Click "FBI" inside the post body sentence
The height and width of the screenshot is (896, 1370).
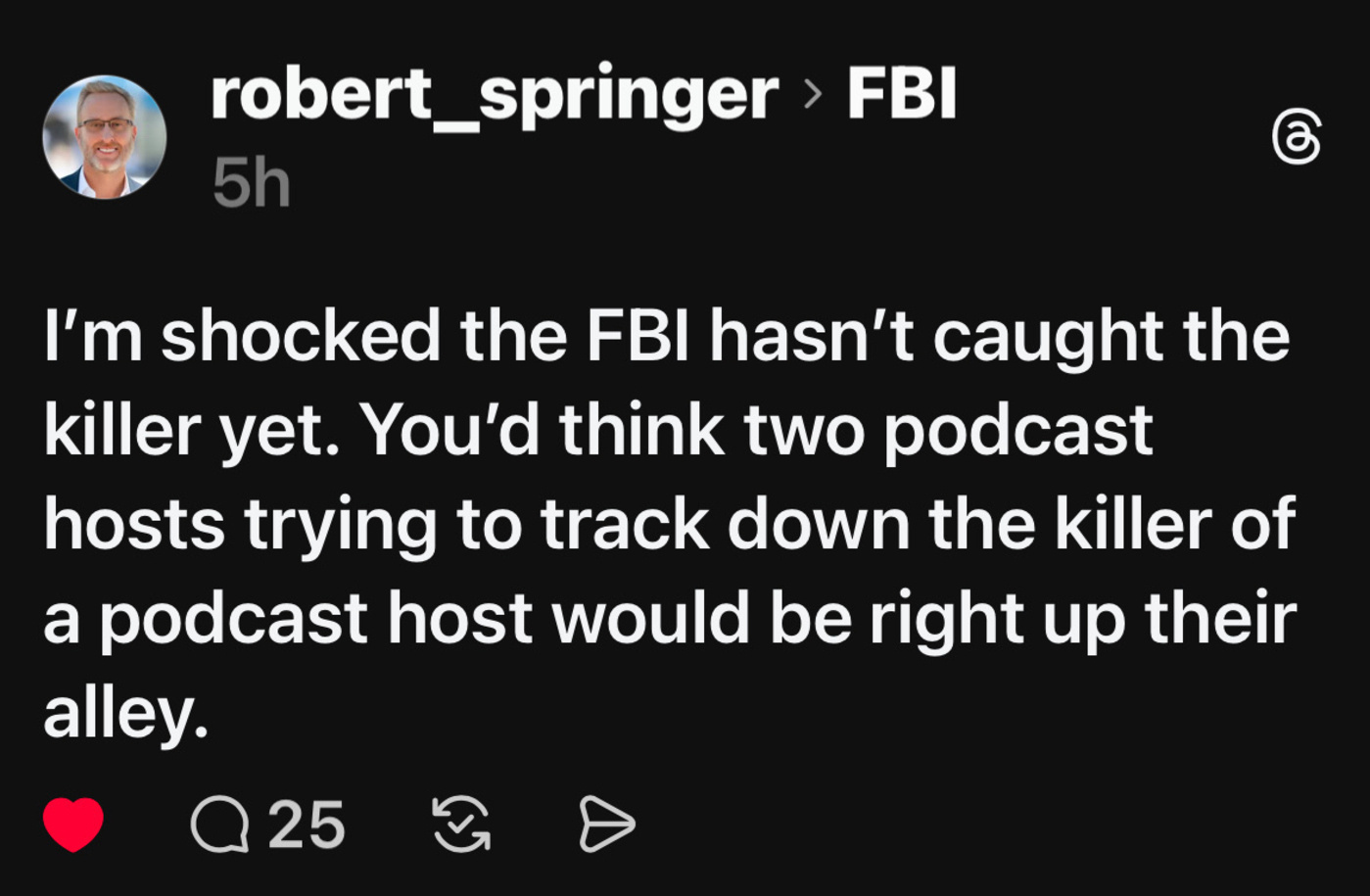[x=642, y=336]
